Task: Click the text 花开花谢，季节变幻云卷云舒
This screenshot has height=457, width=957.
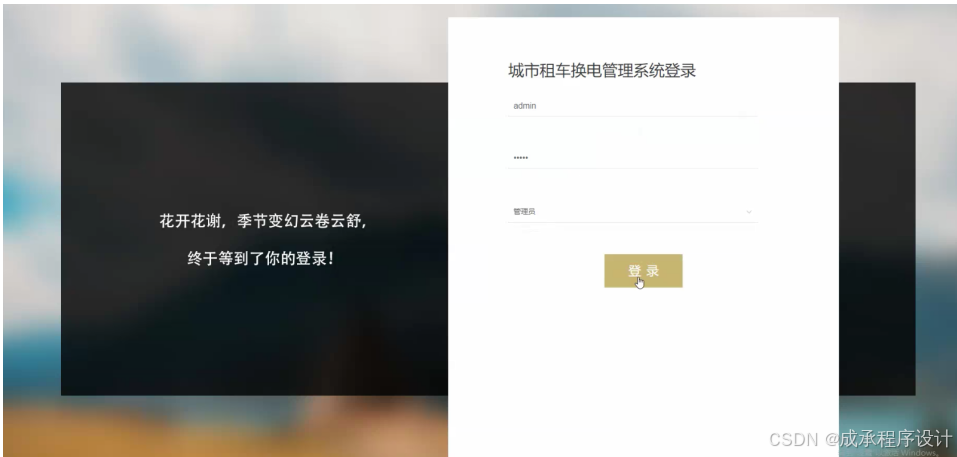Action: tap(264, 221)
